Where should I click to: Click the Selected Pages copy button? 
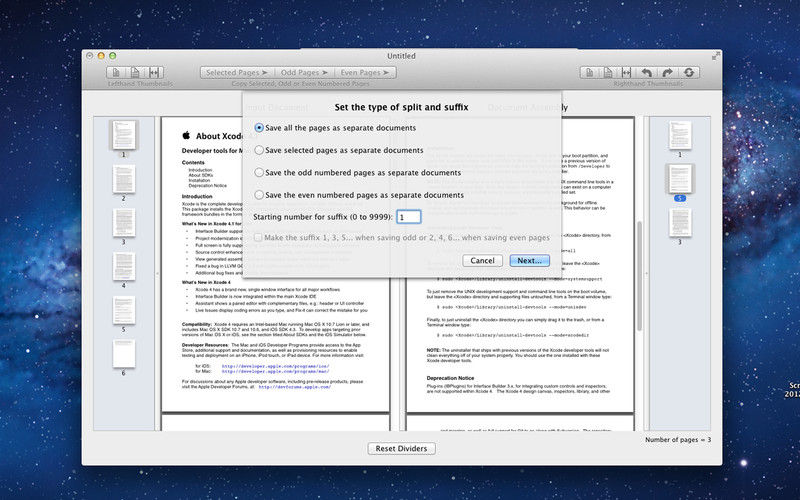[x=237, y=72]
